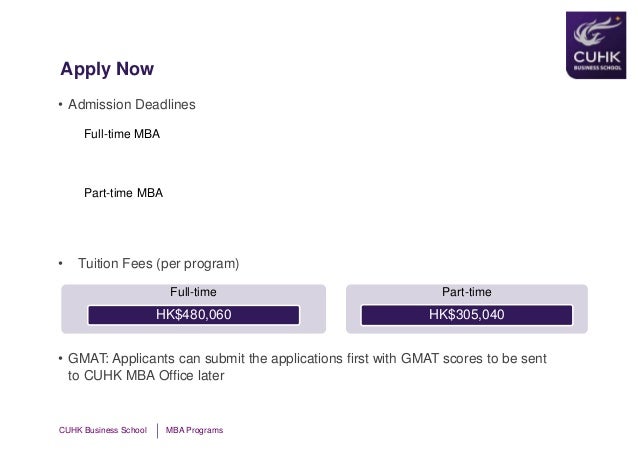Click the Part-time tuition panel header
Image resolution: width=638 pixels, height=452 pixels.
click(467, 292)
